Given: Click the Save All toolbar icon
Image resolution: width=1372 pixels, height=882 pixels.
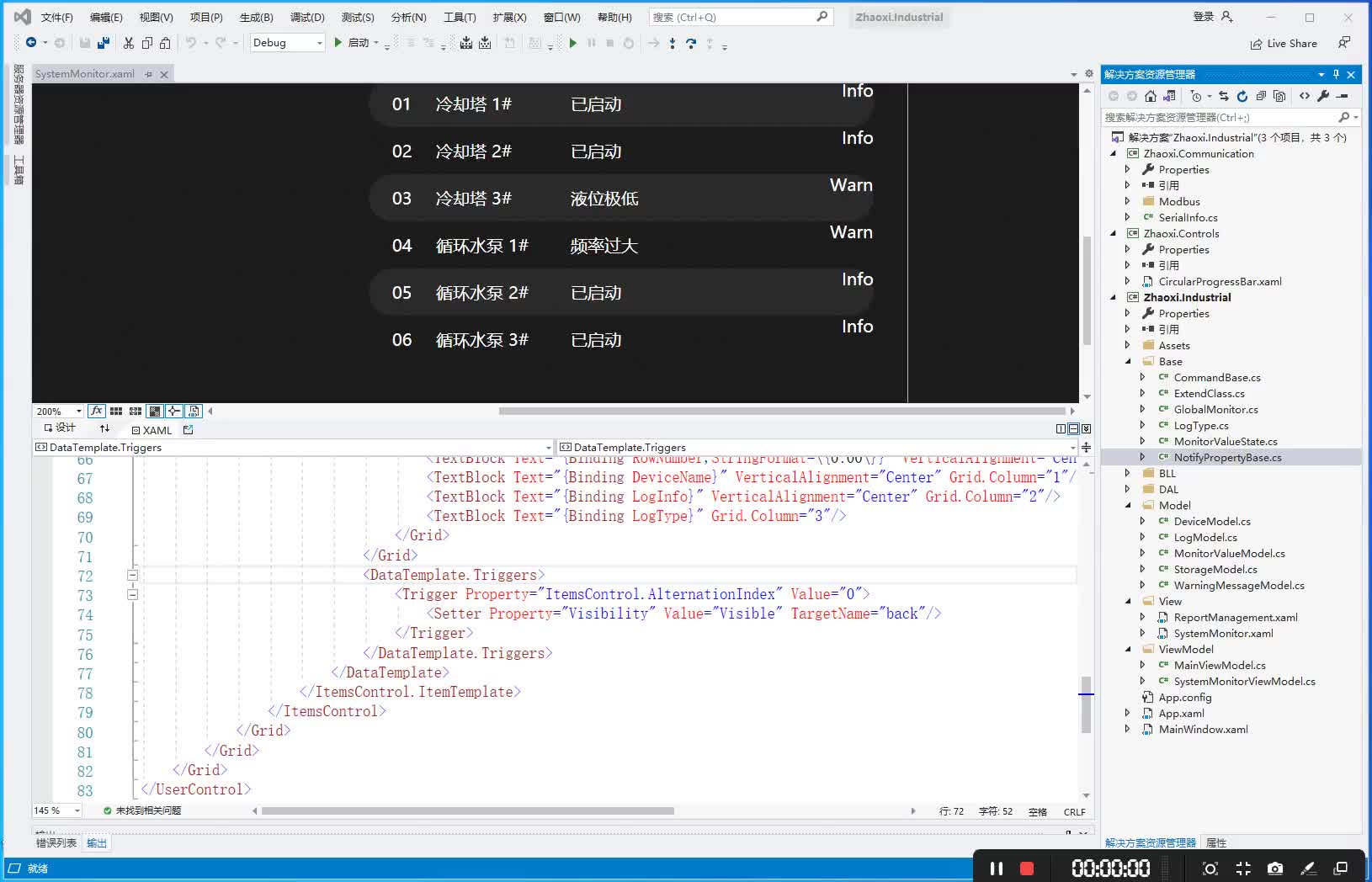Looking at the screenshot, I should coord(104,43).
